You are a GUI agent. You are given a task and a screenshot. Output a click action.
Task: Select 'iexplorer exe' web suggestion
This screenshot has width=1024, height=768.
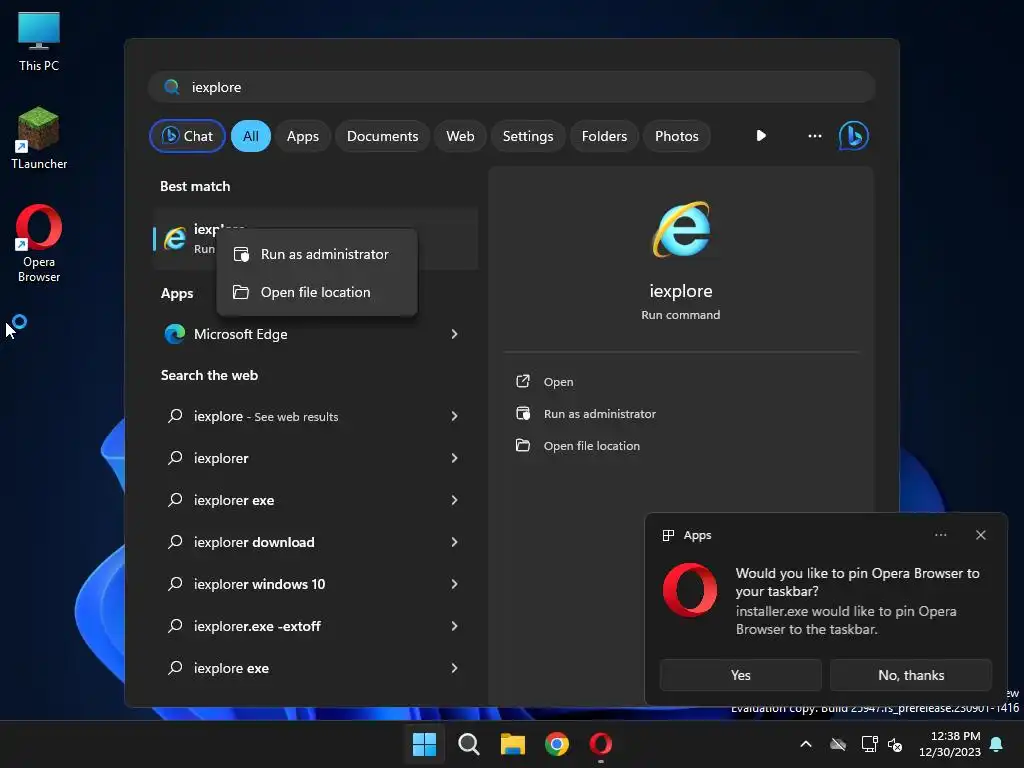(315, 500)
